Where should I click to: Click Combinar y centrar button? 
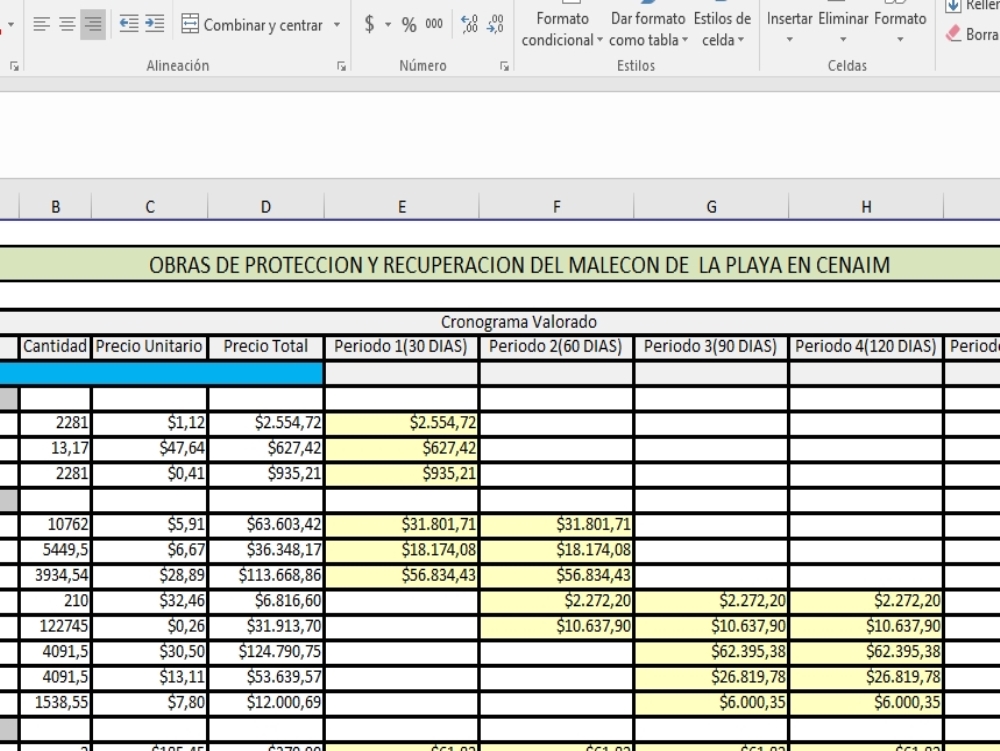coord(253,25)
